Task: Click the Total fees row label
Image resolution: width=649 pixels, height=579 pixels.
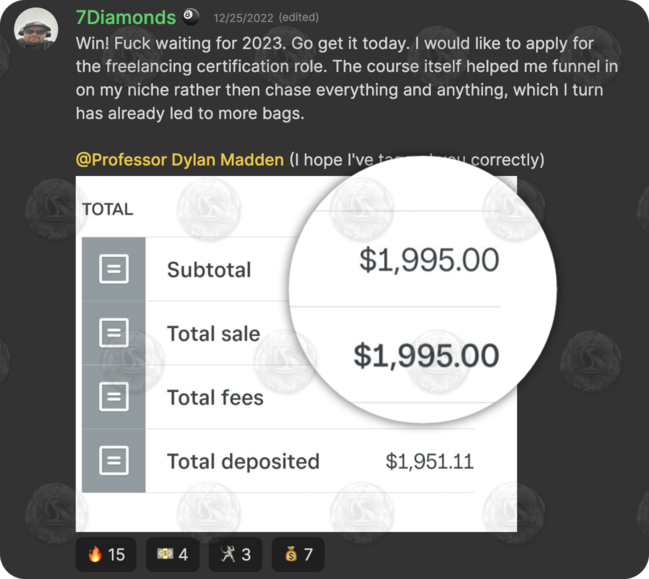Action: coord(215,398)
